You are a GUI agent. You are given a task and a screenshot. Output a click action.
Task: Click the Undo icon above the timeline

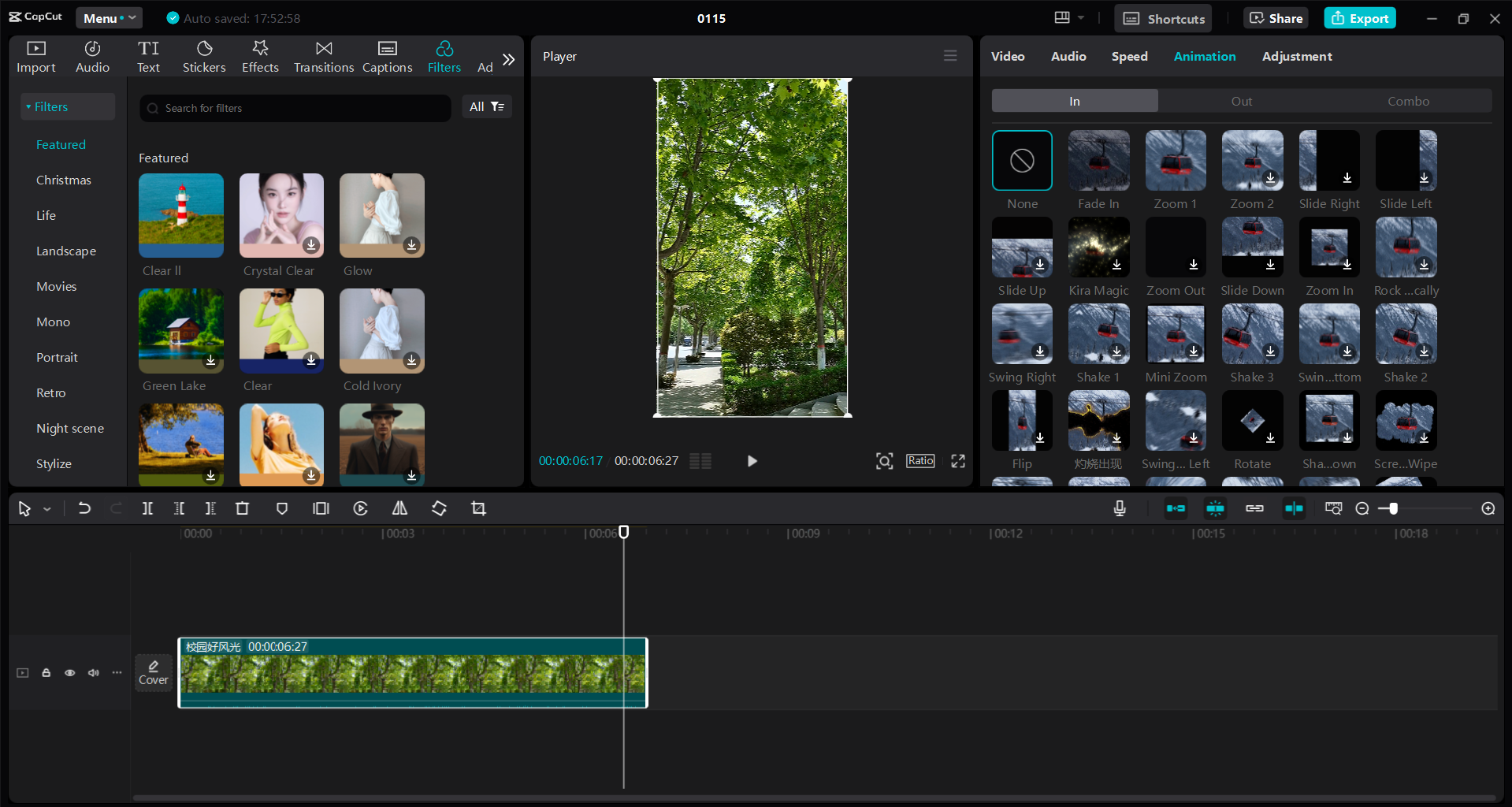click(85, 508)
